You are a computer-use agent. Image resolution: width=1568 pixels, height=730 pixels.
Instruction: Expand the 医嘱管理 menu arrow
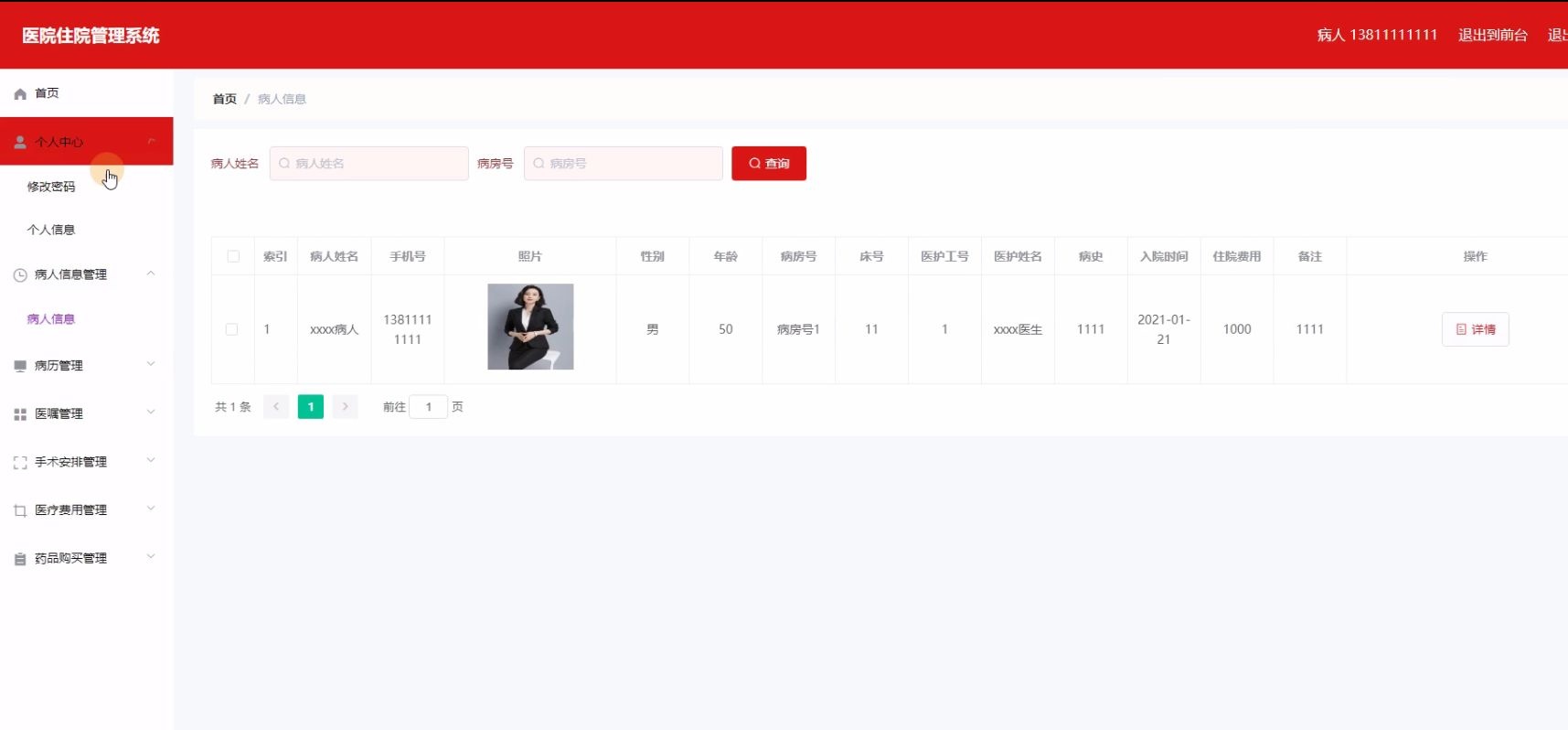click(151, 413)
